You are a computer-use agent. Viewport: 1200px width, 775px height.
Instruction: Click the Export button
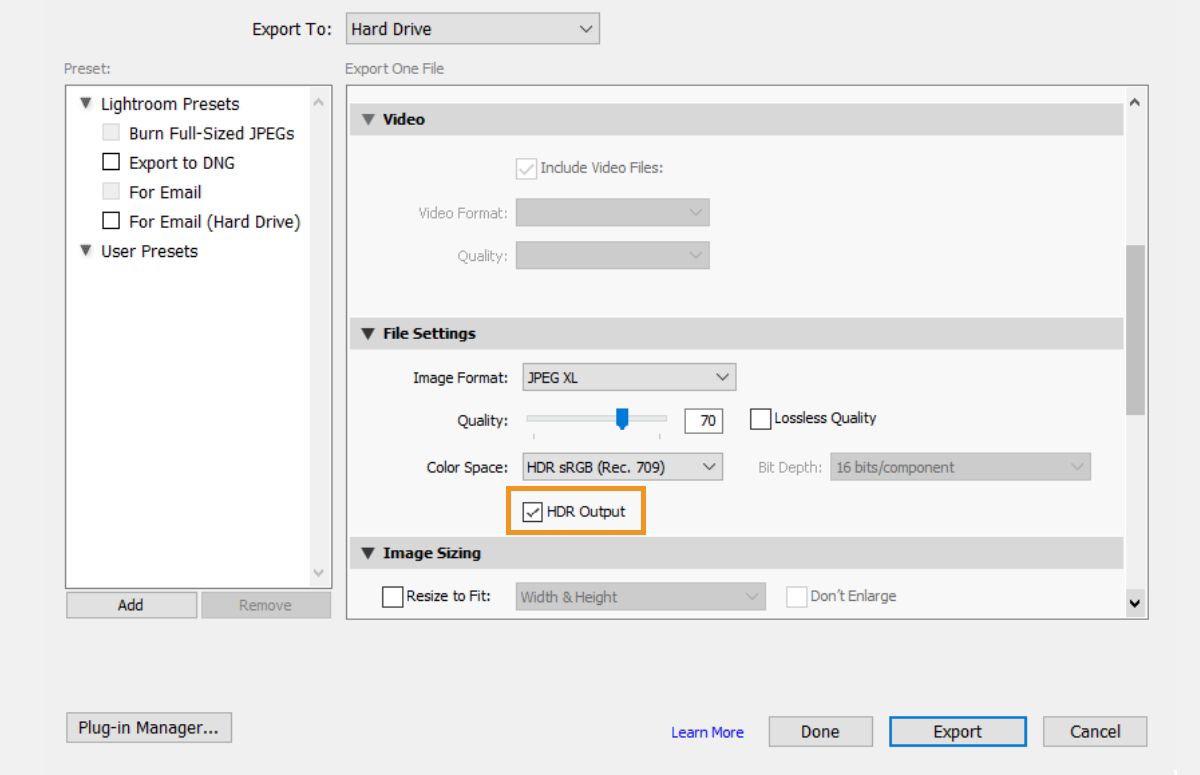(957, 731)
